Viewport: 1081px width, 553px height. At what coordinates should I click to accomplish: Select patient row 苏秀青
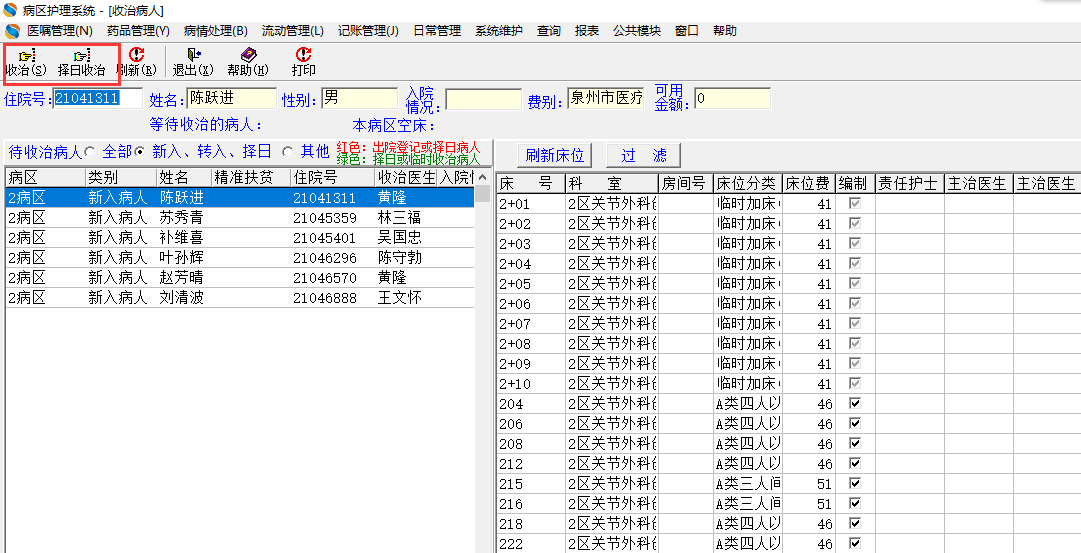[x=240, y=218]
